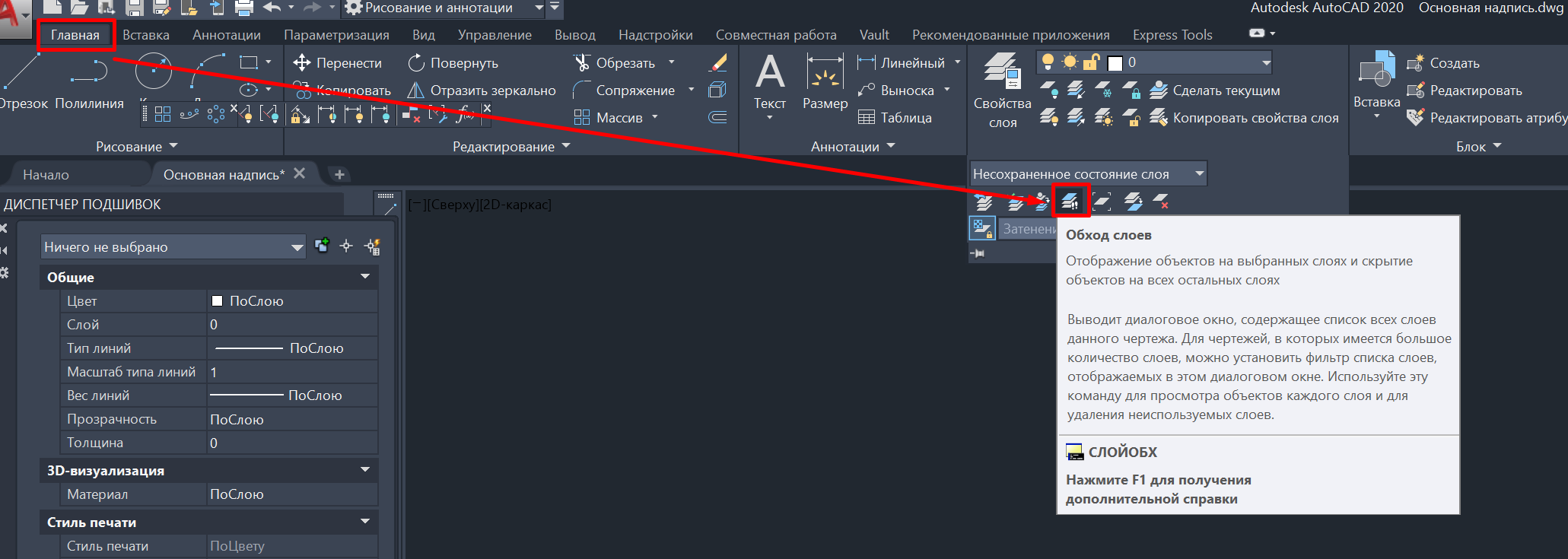Select the arc drawing tool
Screen dimensions: 1568x559
(x=208, y=72)
